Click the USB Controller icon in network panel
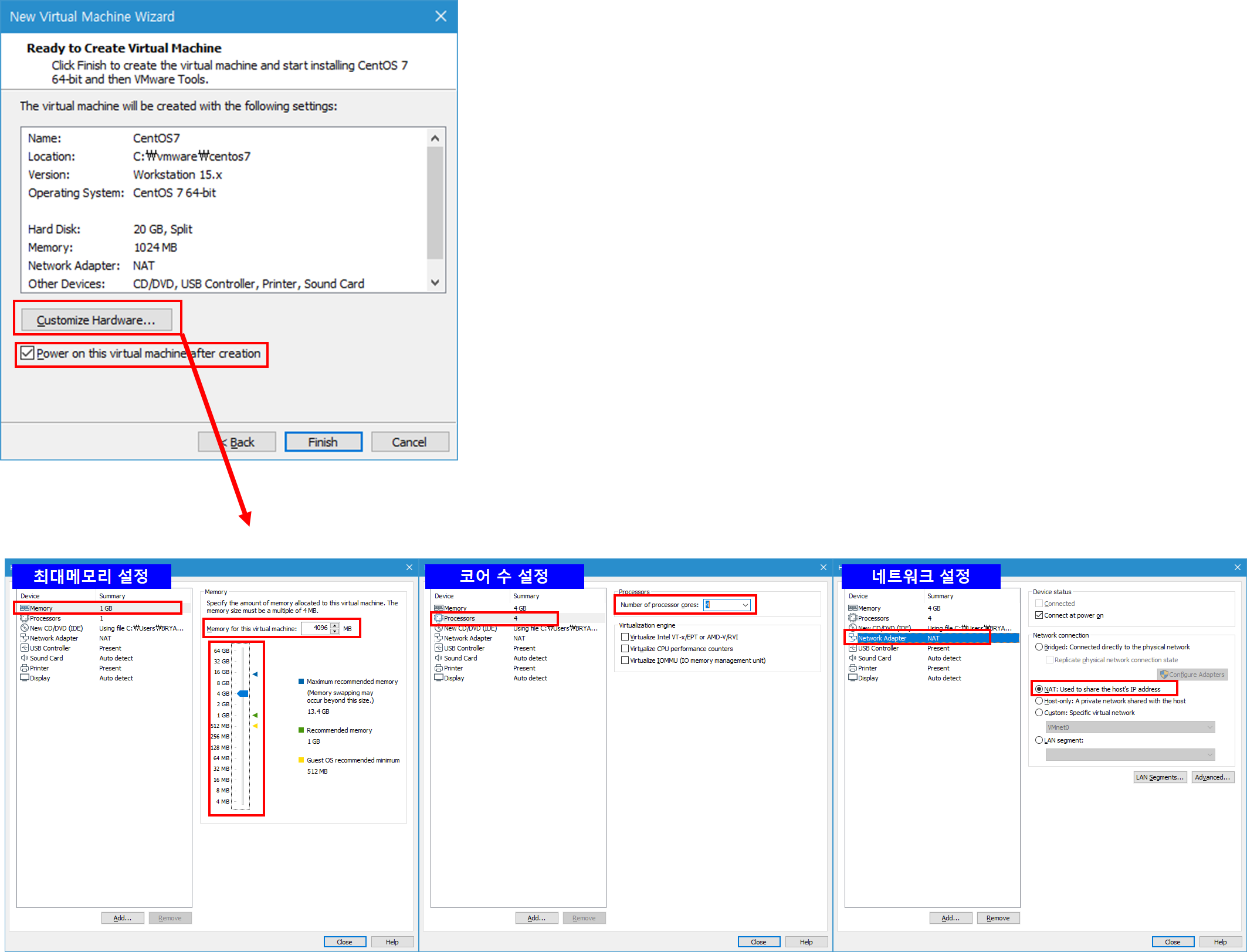Image resolution: width=1247 pixels, height=952 pixels. [x=853, y=648]
